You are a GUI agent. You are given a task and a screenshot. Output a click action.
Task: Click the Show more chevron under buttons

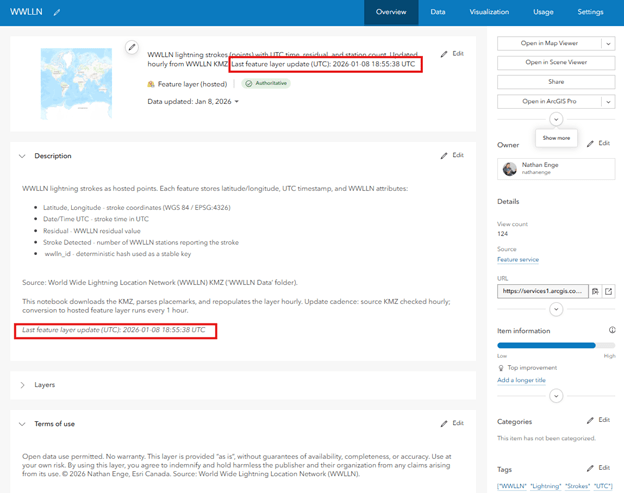(x=556, y=119)
